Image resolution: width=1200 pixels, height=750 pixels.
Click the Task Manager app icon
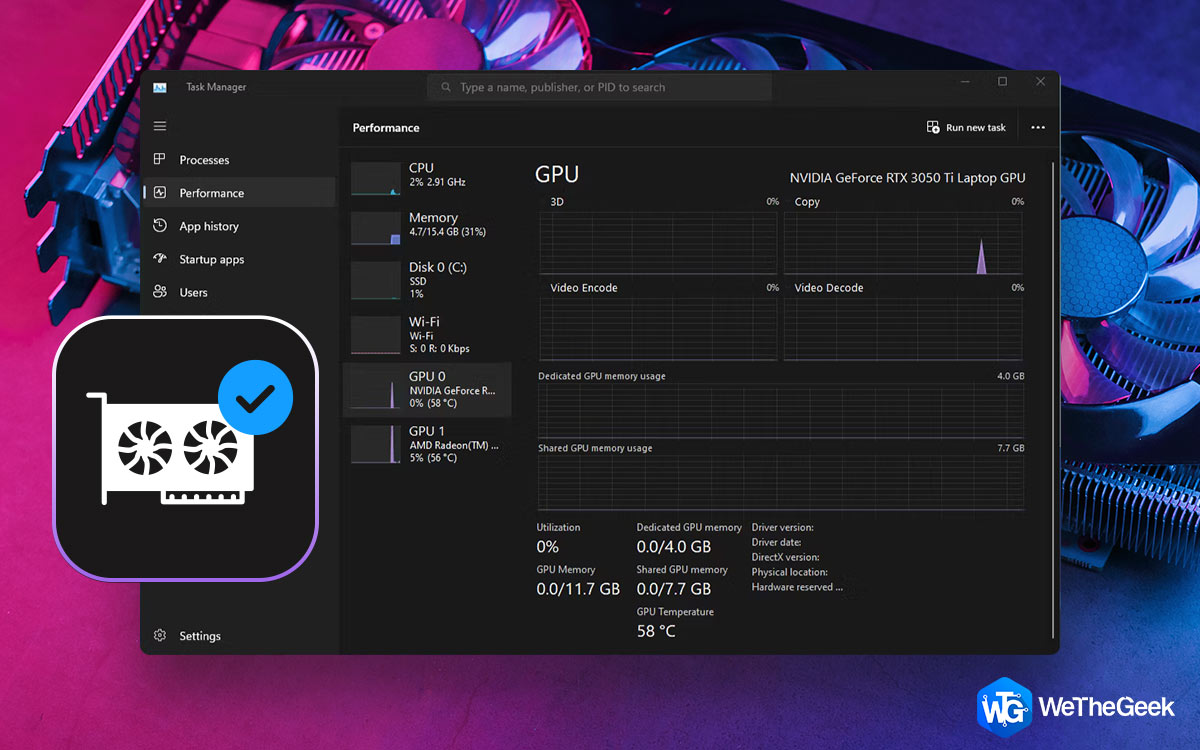[x=160, y=87]
